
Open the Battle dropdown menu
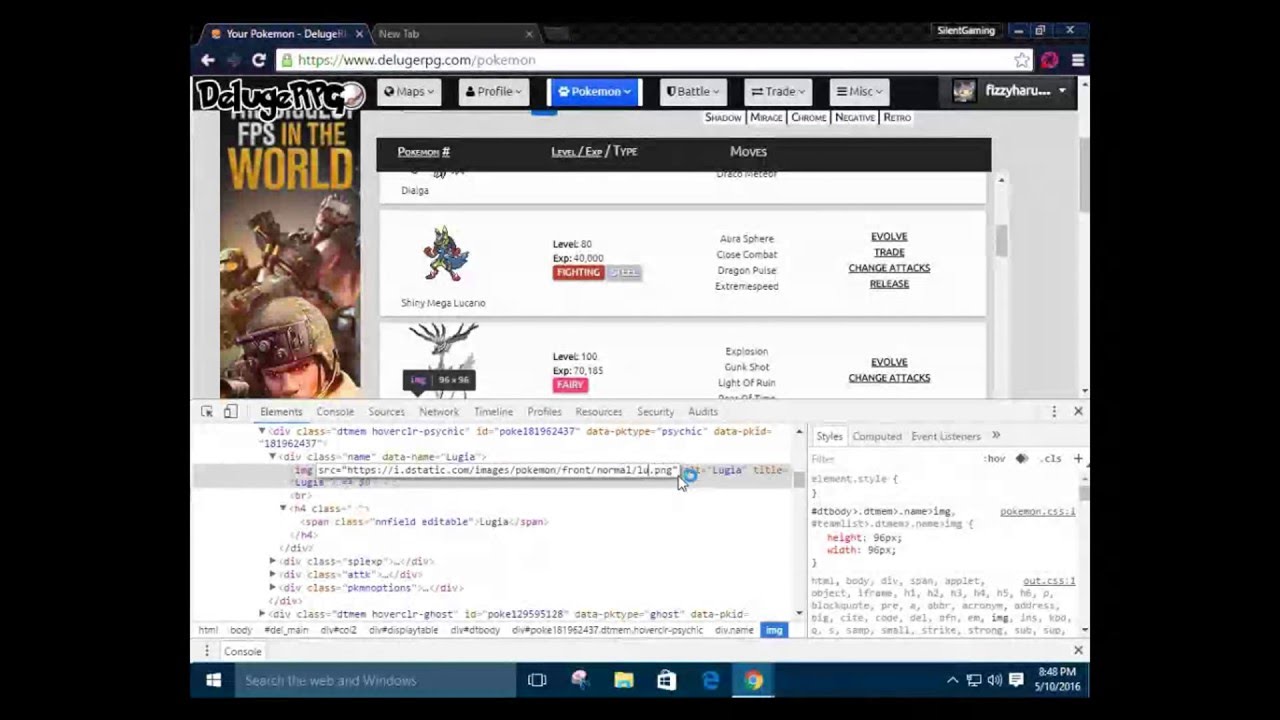click(x=693, y=91)
